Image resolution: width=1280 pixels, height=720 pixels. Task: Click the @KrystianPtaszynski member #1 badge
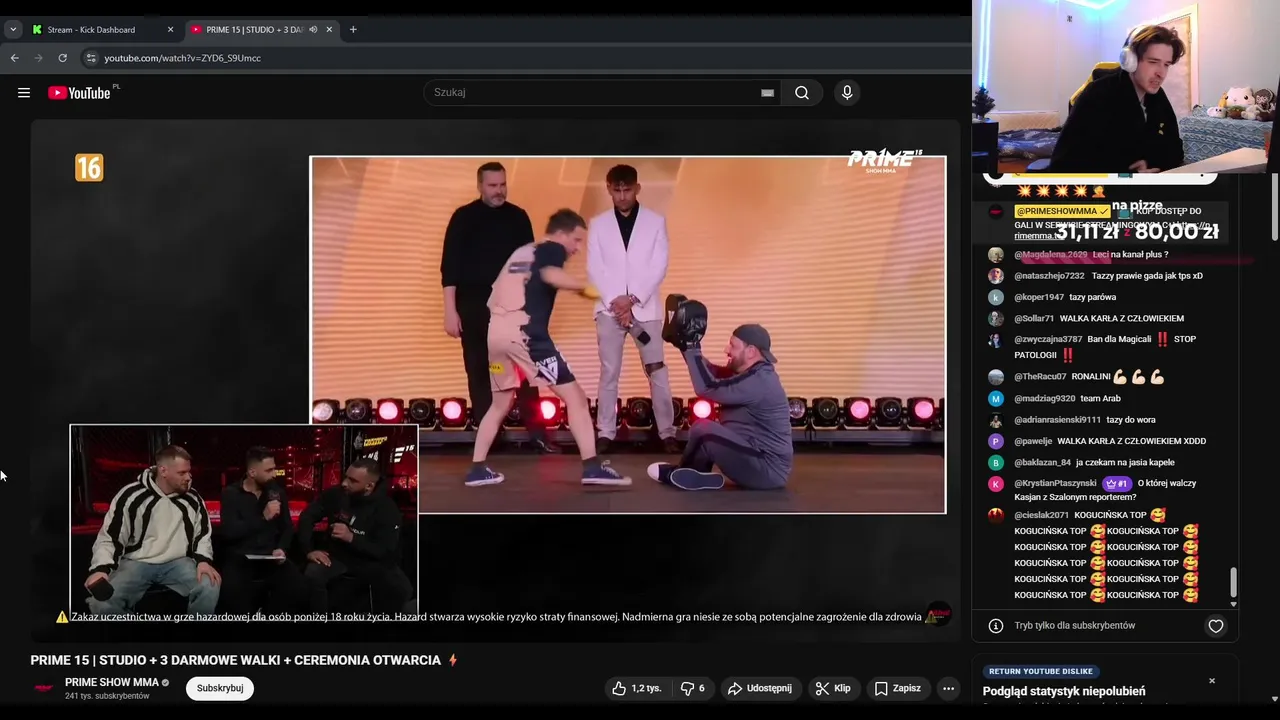1117,483
